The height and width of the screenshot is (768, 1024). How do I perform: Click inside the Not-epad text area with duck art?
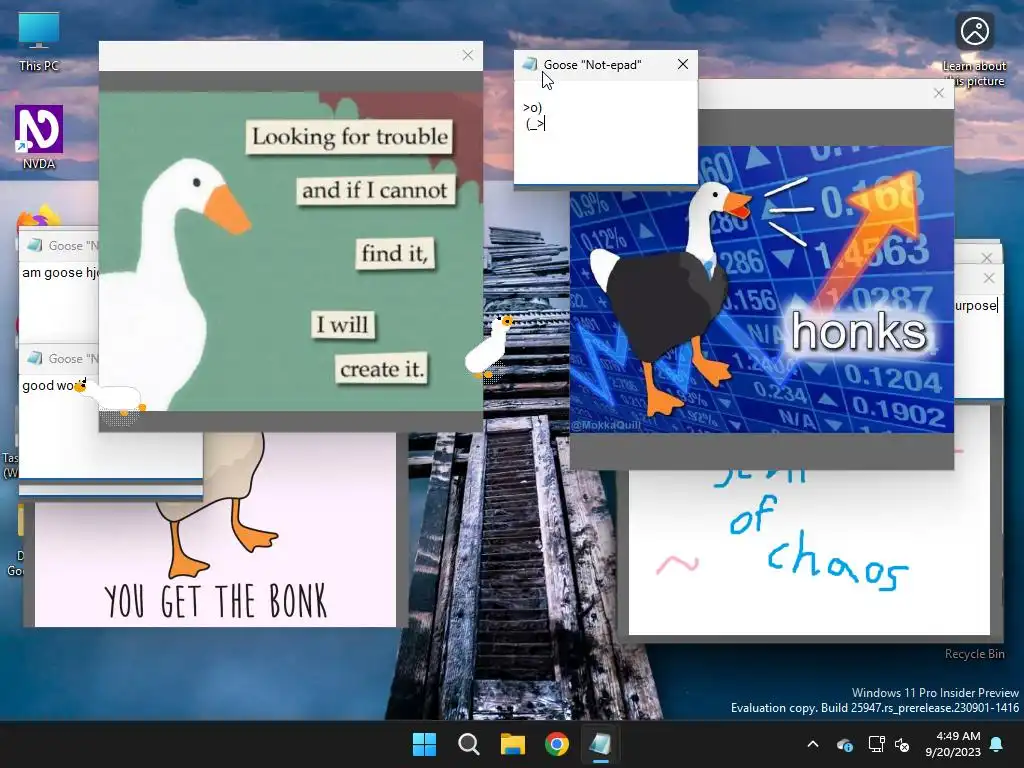[x=605, y=133]
